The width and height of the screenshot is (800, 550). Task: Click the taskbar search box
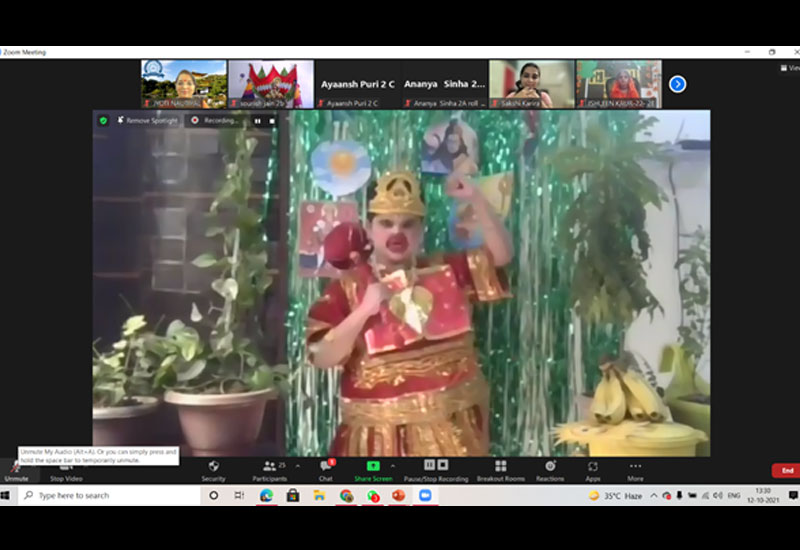[110, 495]
